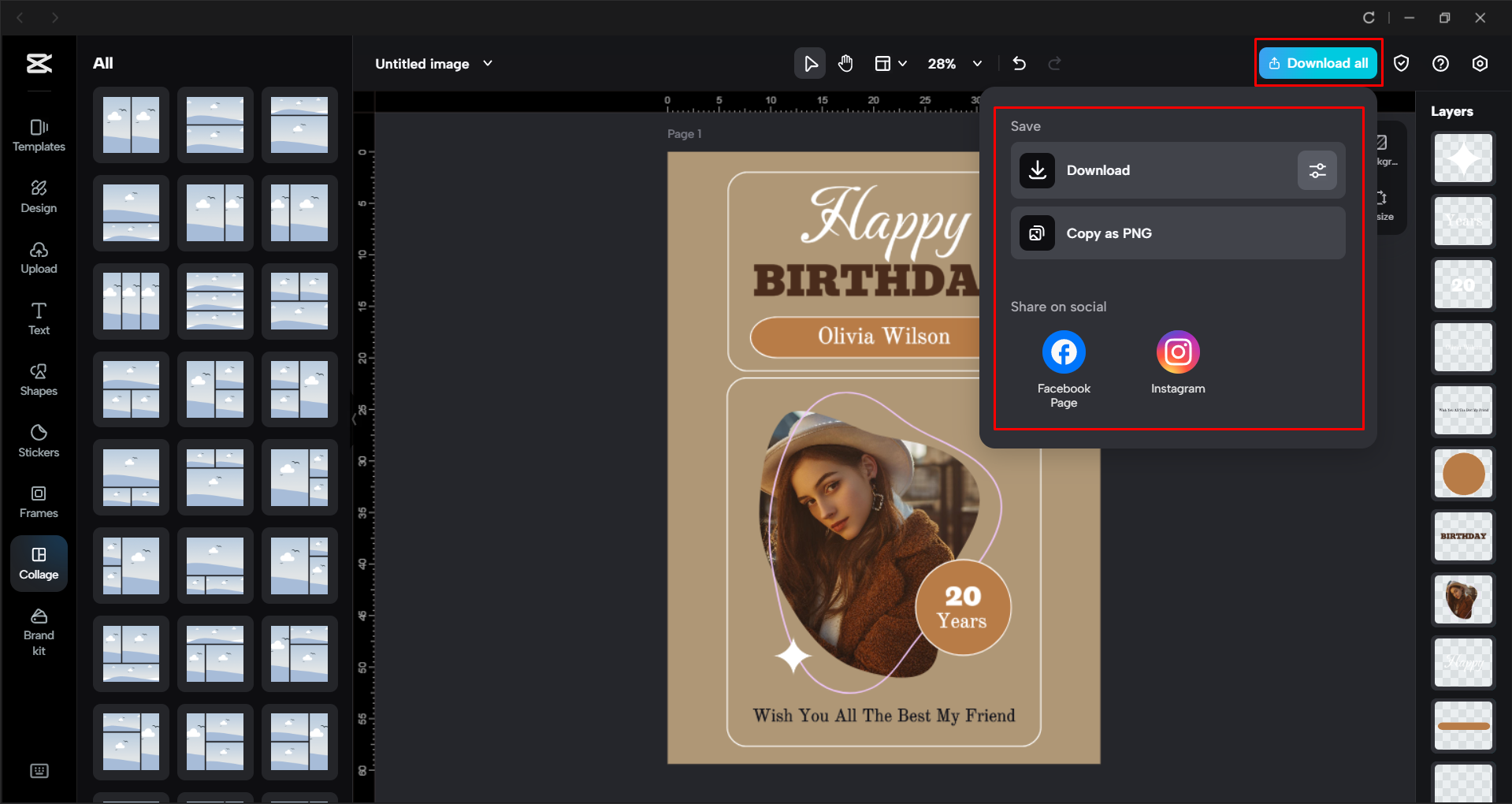The height and width of the screenshot is (804, 1512).
Task: Click the Download all button
Action: click(x=1317, y=63)
